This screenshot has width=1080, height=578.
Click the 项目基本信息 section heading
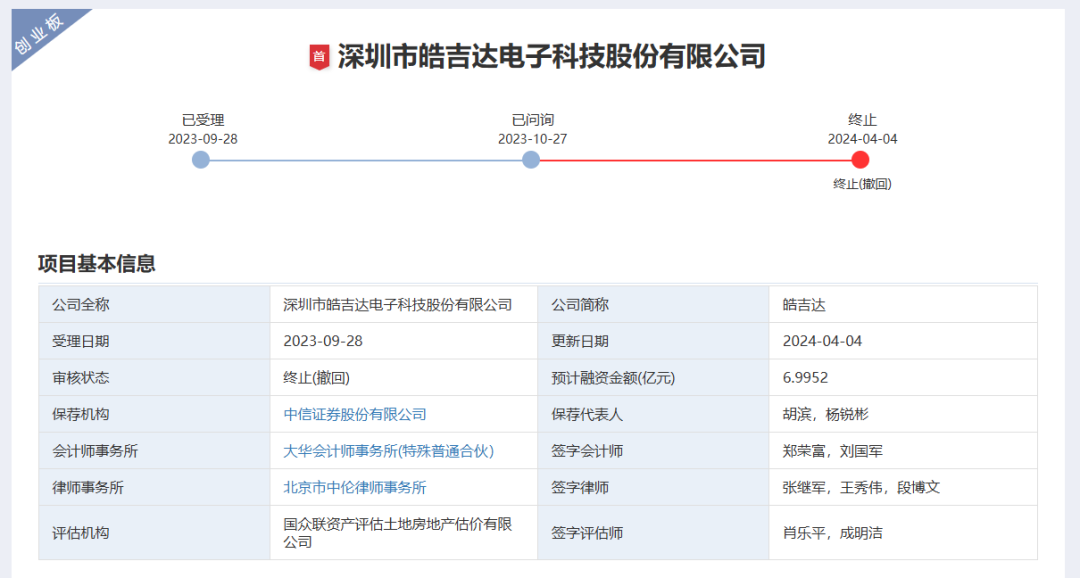97,264
